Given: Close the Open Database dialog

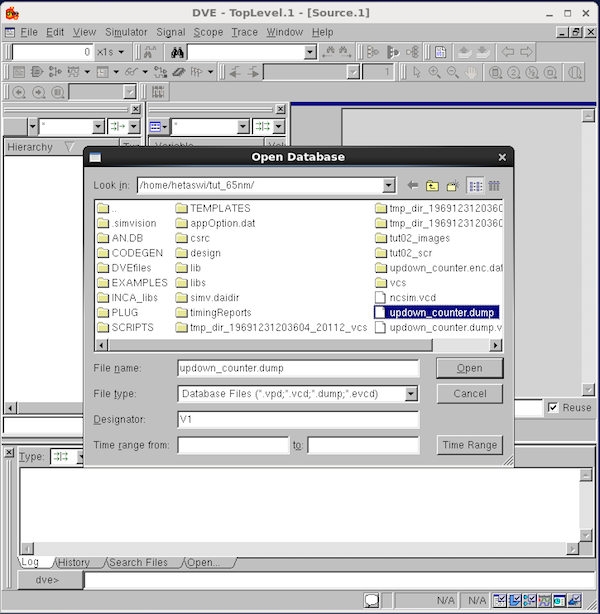Looking at the screenshot, I should coord(502,157).
